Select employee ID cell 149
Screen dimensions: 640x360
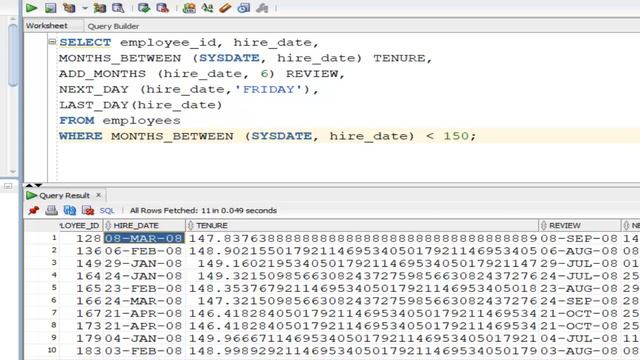pos(82,263)
